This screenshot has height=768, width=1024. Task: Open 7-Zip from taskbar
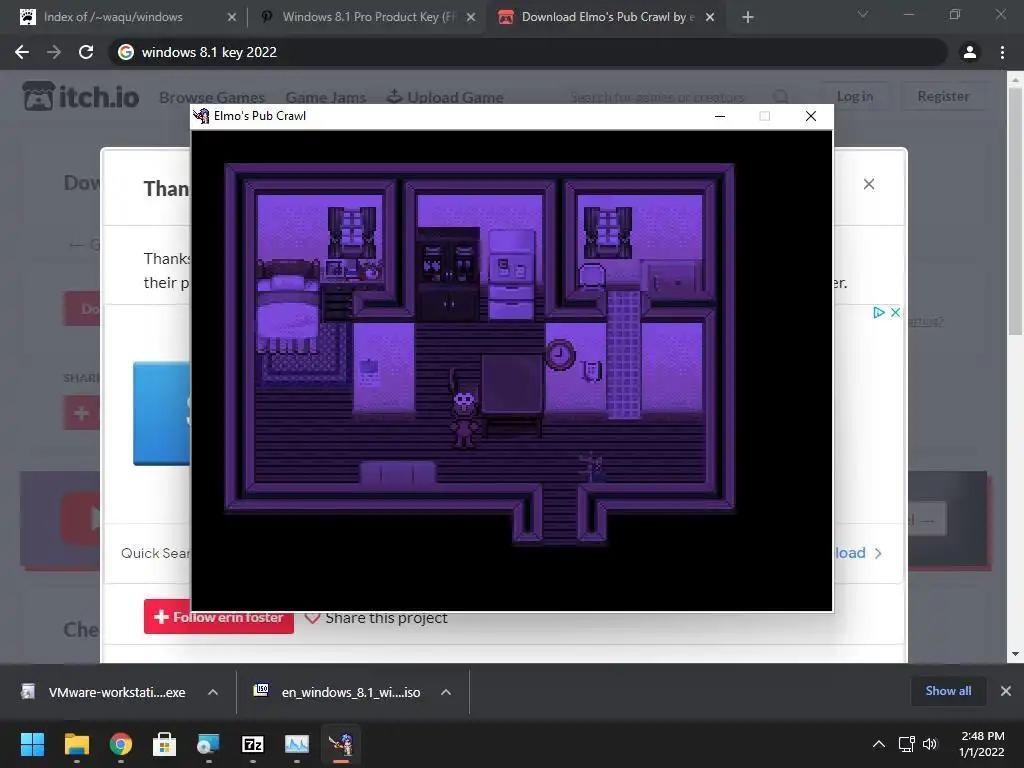click(x=253, y=744)
